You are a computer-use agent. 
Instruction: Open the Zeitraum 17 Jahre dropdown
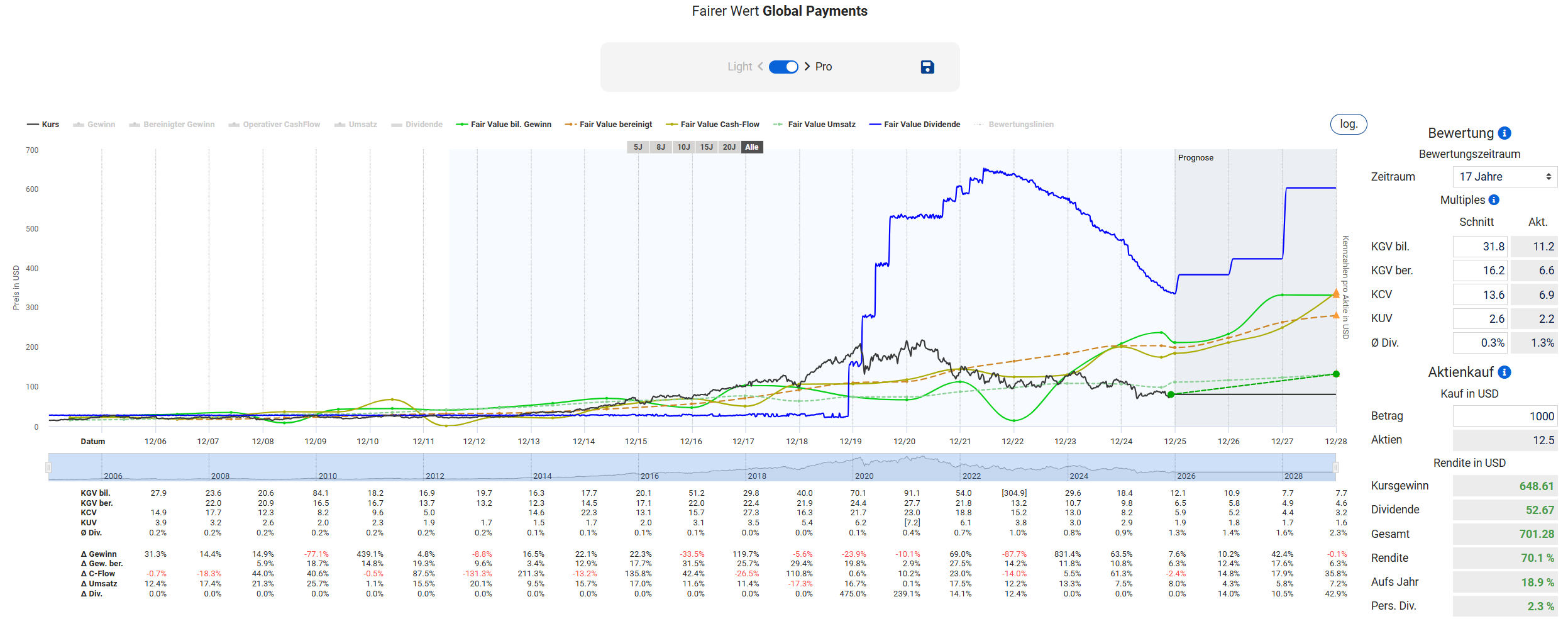coord(1505,177)
